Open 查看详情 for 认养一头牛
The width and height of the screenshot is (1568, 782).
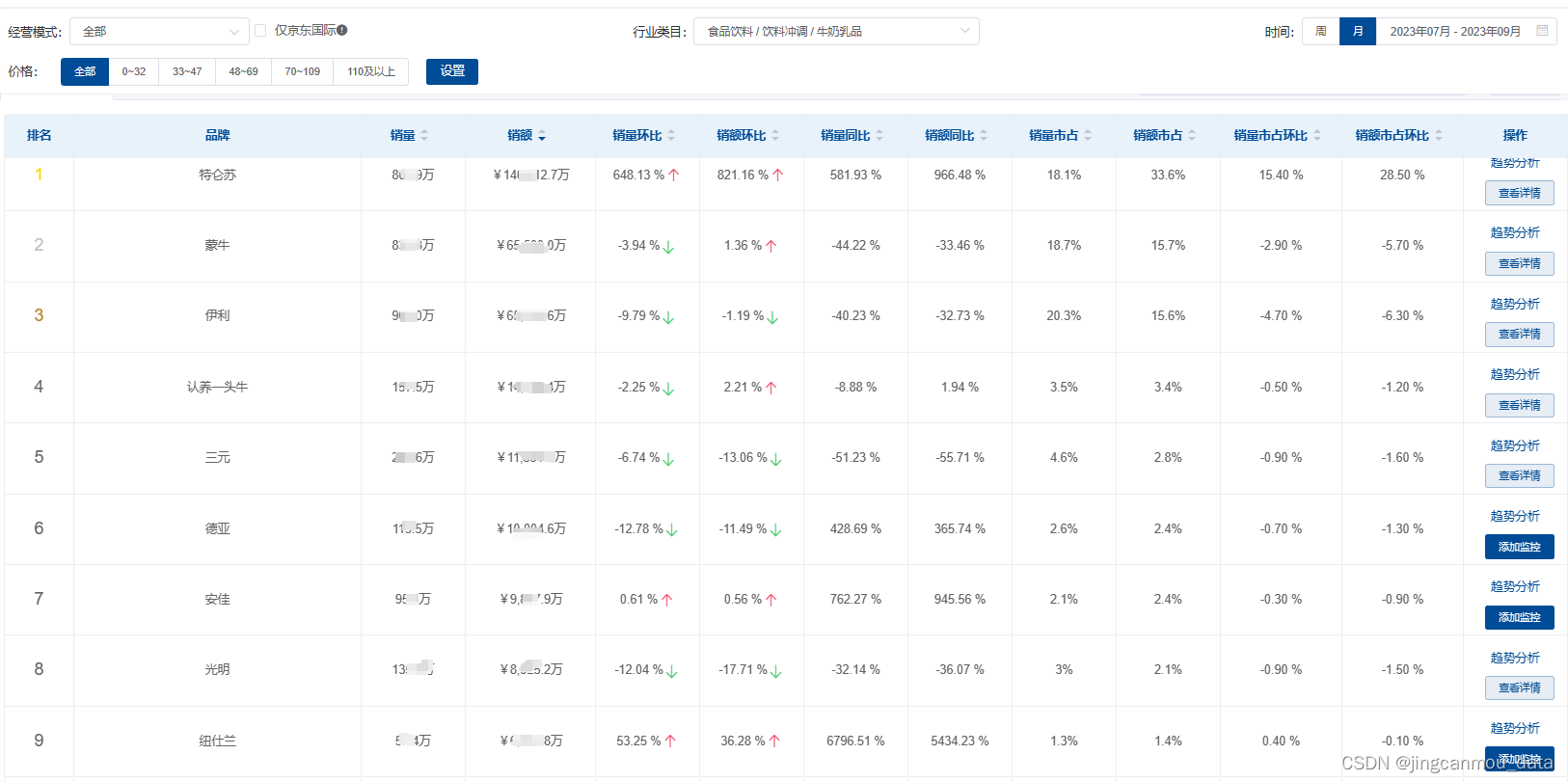coord(1520,405)
